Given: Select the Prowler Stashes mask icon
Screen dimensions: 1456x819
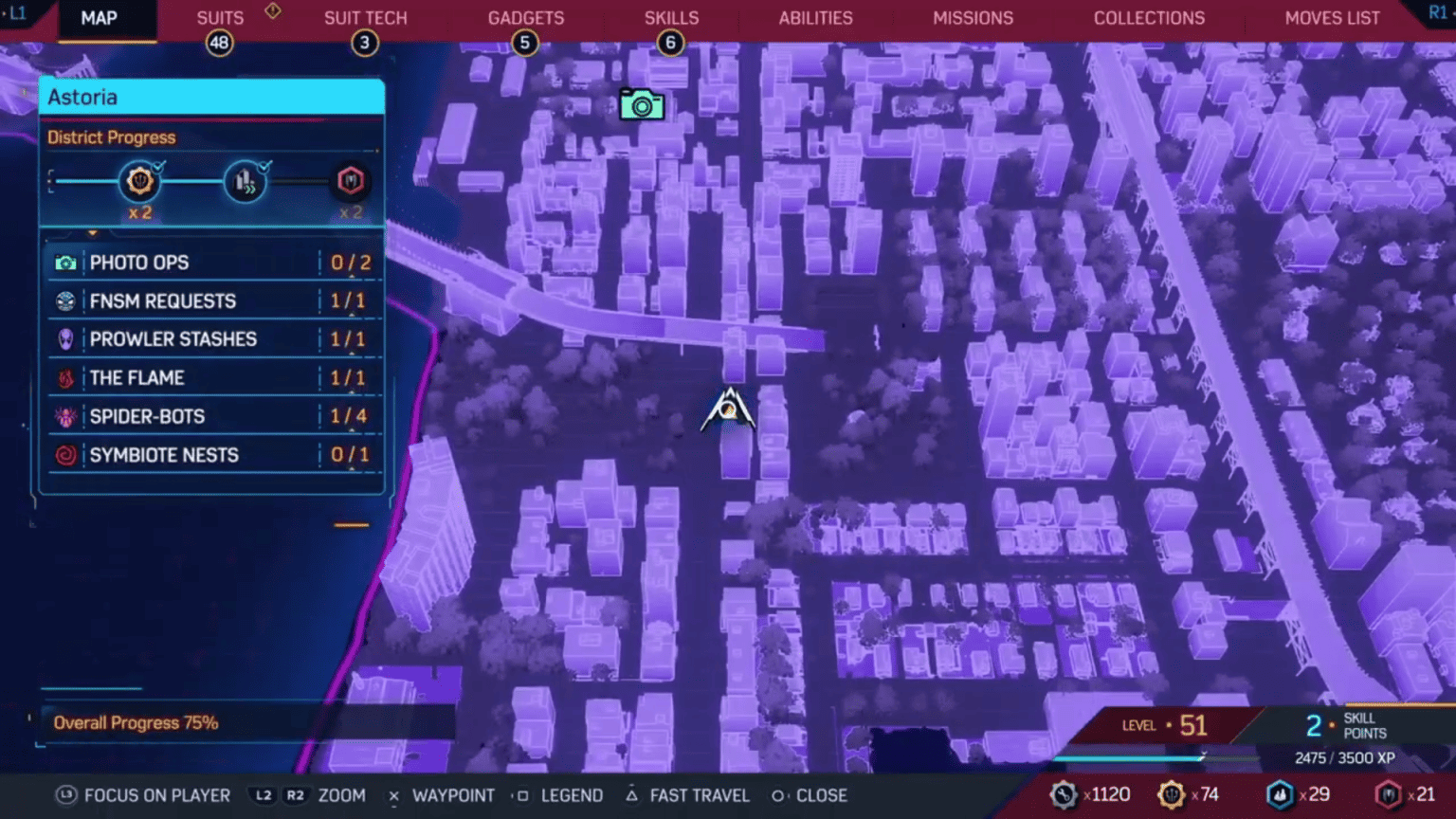Looking at the screenshot, I should (x=64, y=338).
